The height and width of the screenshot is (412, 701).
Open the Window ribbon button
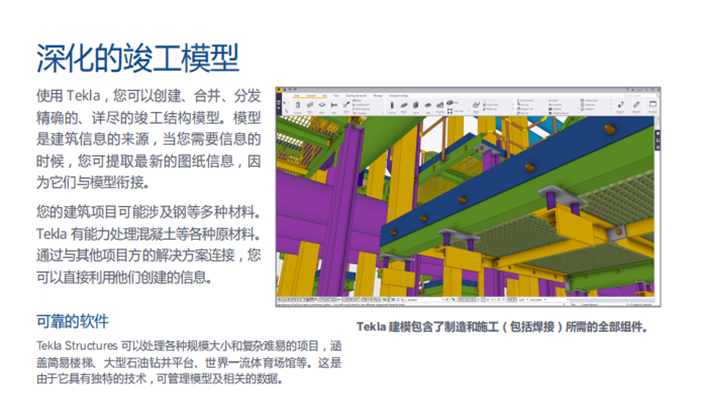(653, 106)
